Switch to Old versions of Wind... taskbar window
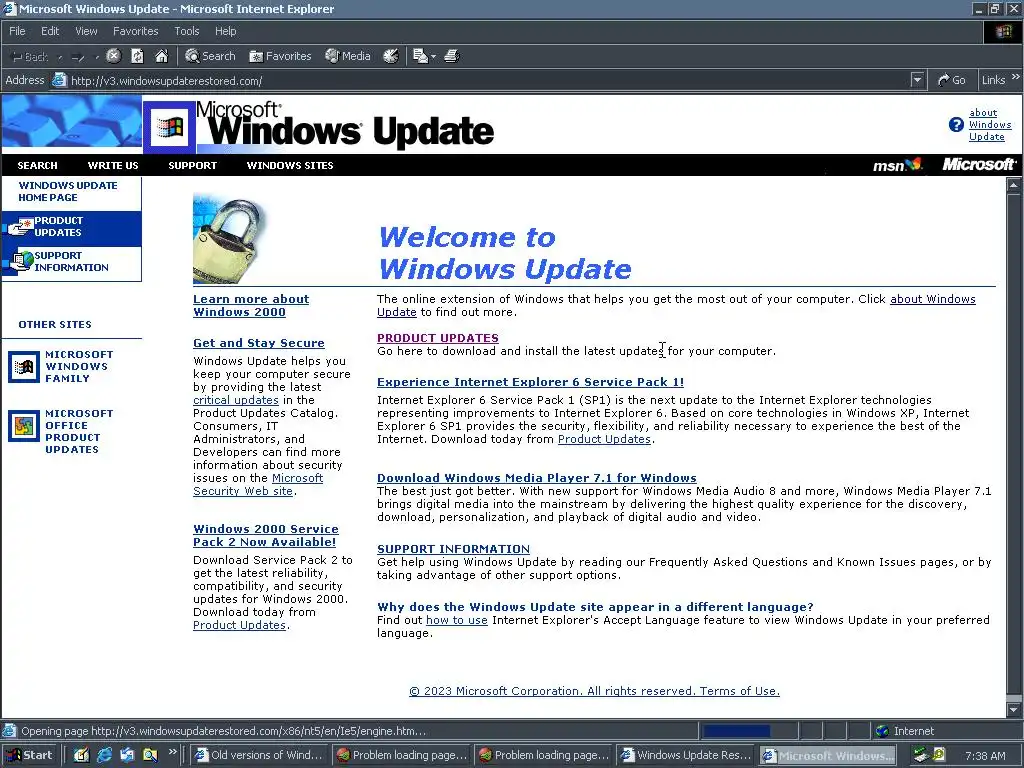 (x=259, y=755)
